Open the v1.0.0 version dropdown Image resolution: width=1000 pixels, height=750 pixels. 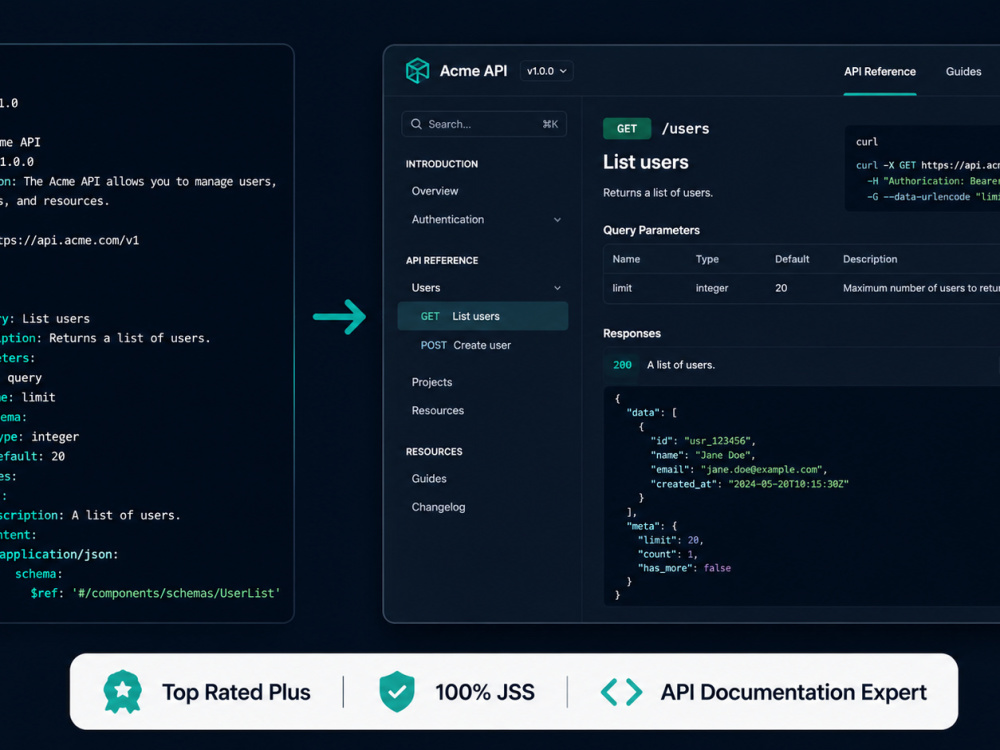547,71
